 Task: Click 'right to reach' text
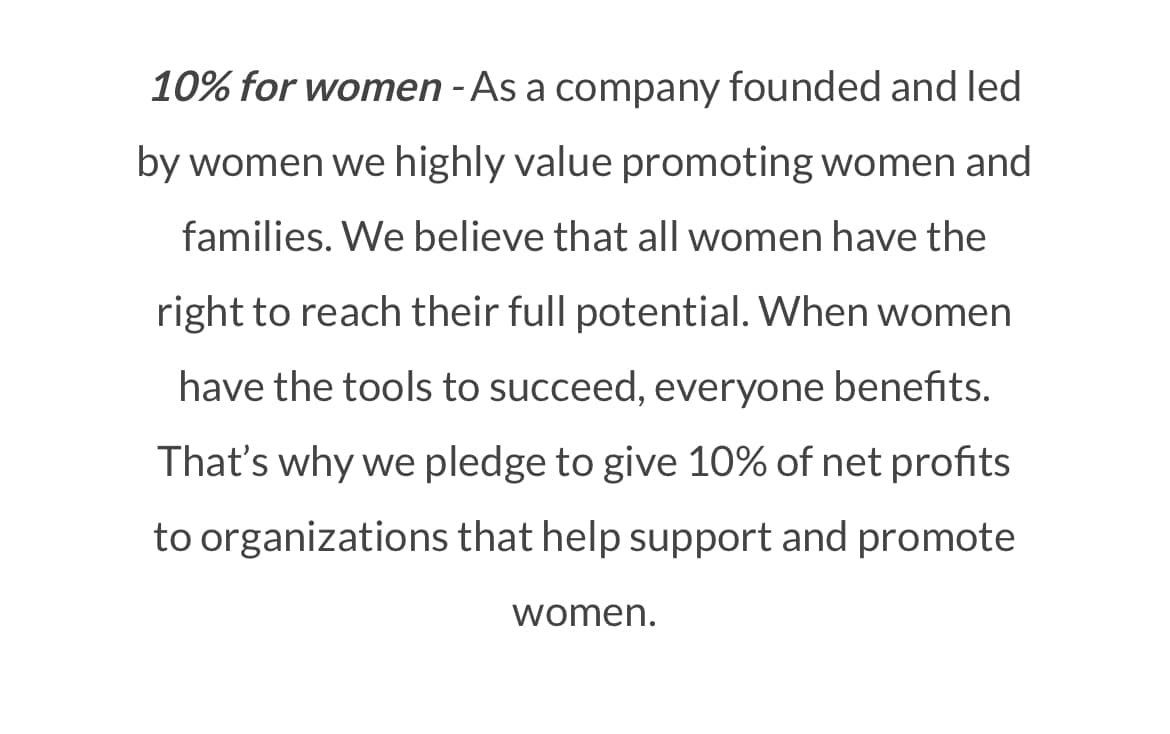click(x=279, y=313)
